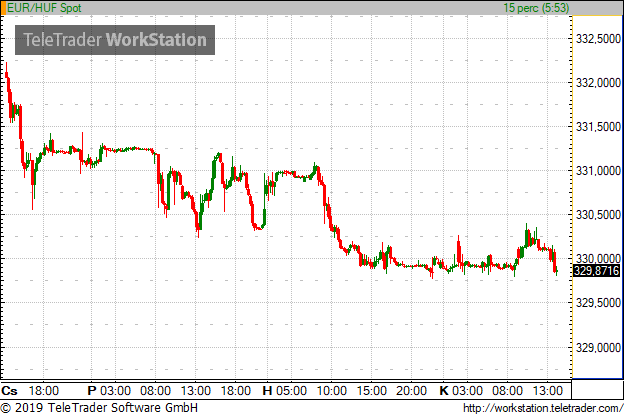Click the 330,5000 price axis label
The height and width of the screenshot is (417, 624).
tap(599, 215)
